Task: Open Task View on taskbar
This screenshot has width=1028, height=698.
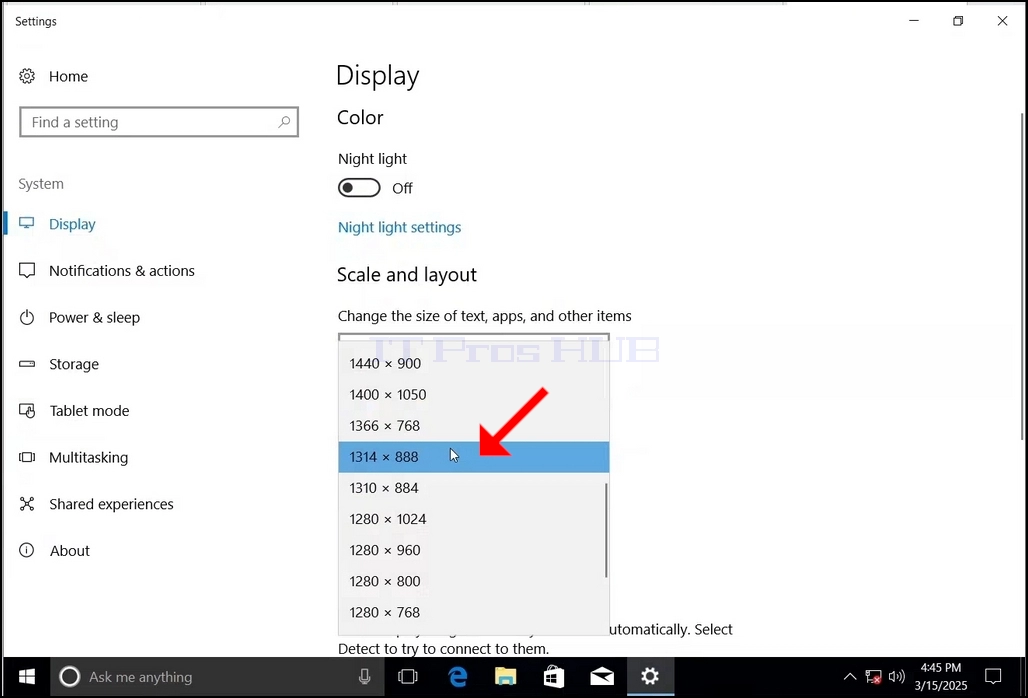Action: tap(408, 676)
